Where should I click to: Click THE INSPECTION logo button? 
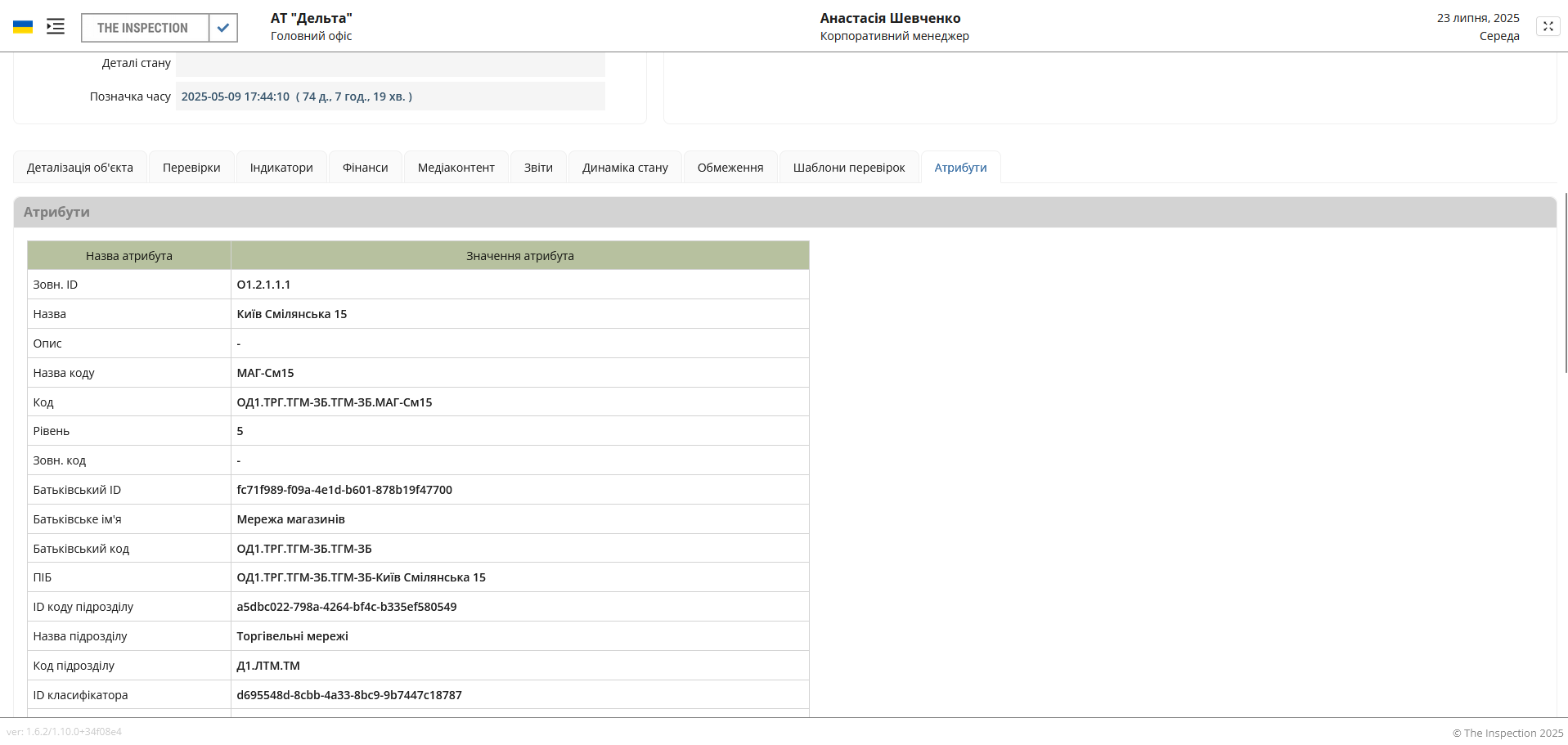(x=144, y=28)
